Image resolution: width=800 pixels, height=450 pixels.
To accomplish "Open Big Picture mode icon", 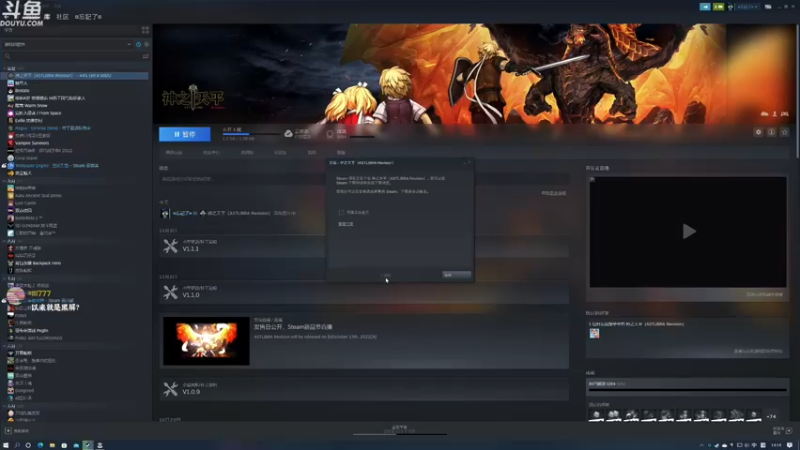I will click(x=768, y=7).
